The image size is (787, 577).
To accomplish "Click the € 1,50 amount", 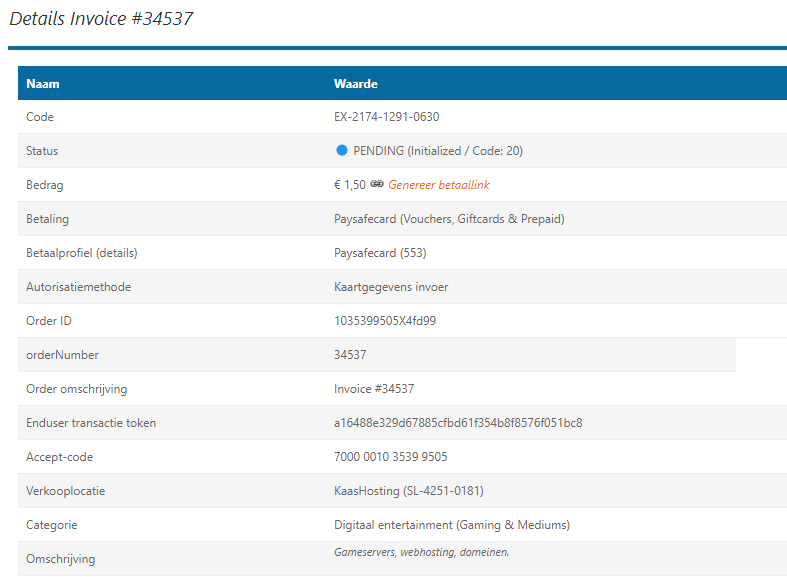I will 349,185.
